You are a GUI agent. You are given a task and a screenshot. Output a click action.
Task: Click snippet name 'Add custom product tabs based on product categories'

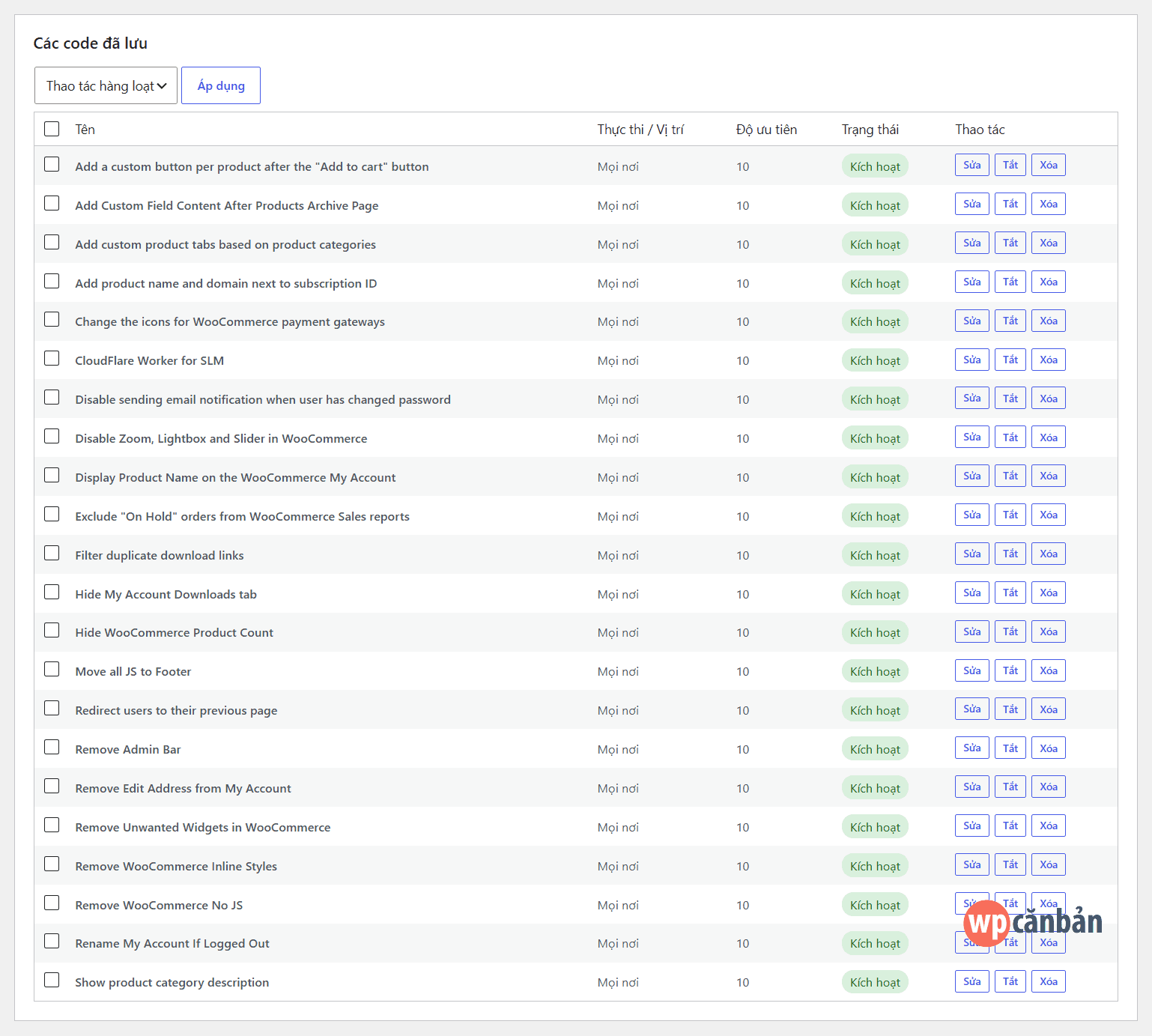coord(225,244)
